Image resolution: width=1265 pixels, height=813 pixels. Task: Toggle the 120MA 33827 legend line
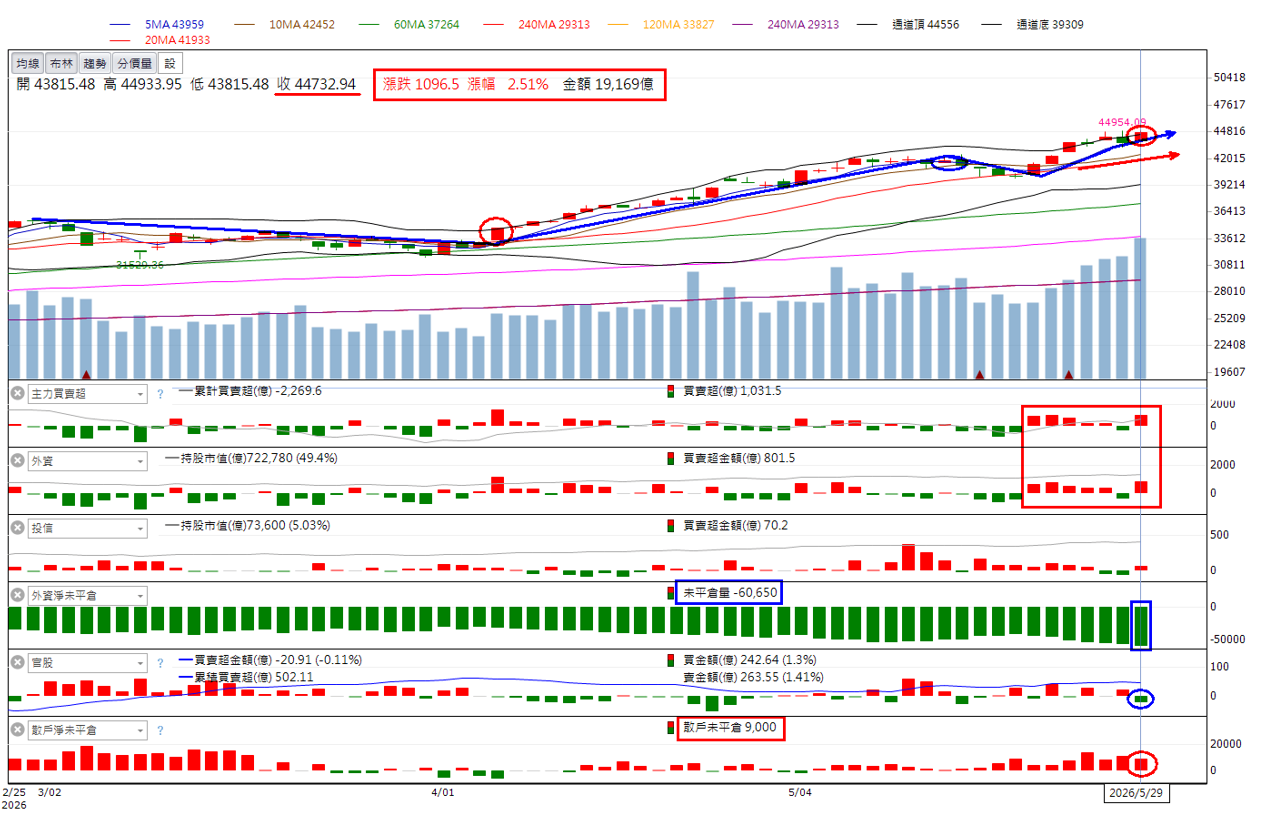(x=663, y=24)
